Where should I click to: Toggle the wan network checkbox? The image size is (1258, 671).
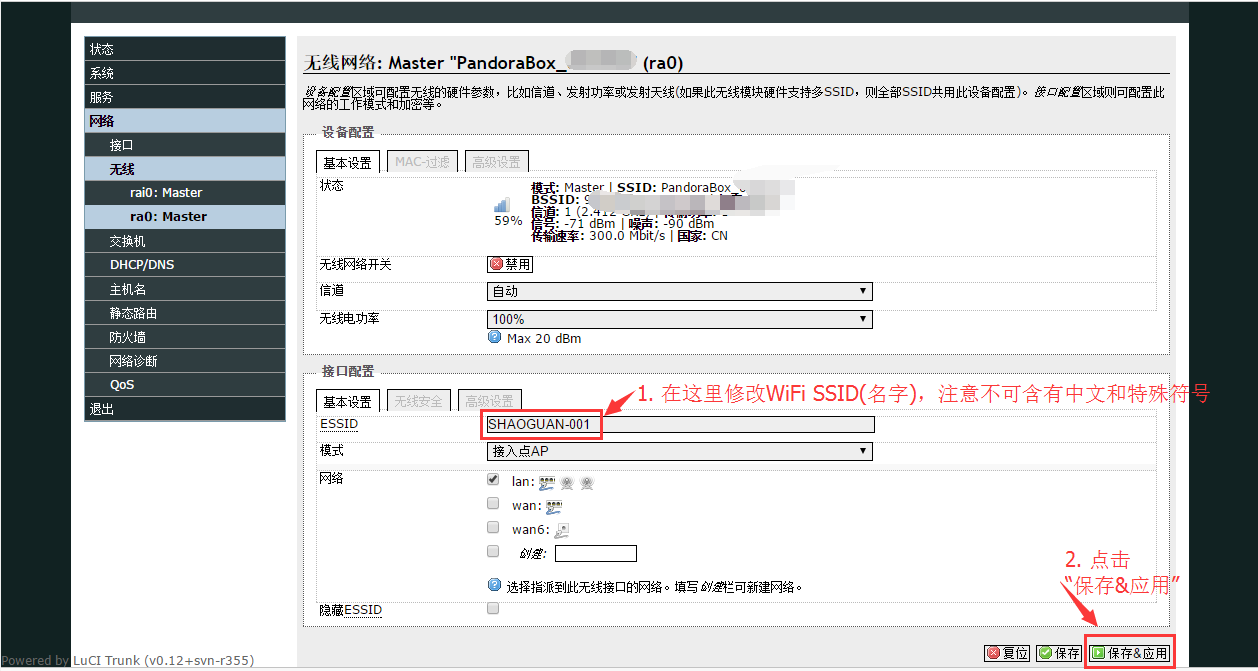[x=493, y=504]
